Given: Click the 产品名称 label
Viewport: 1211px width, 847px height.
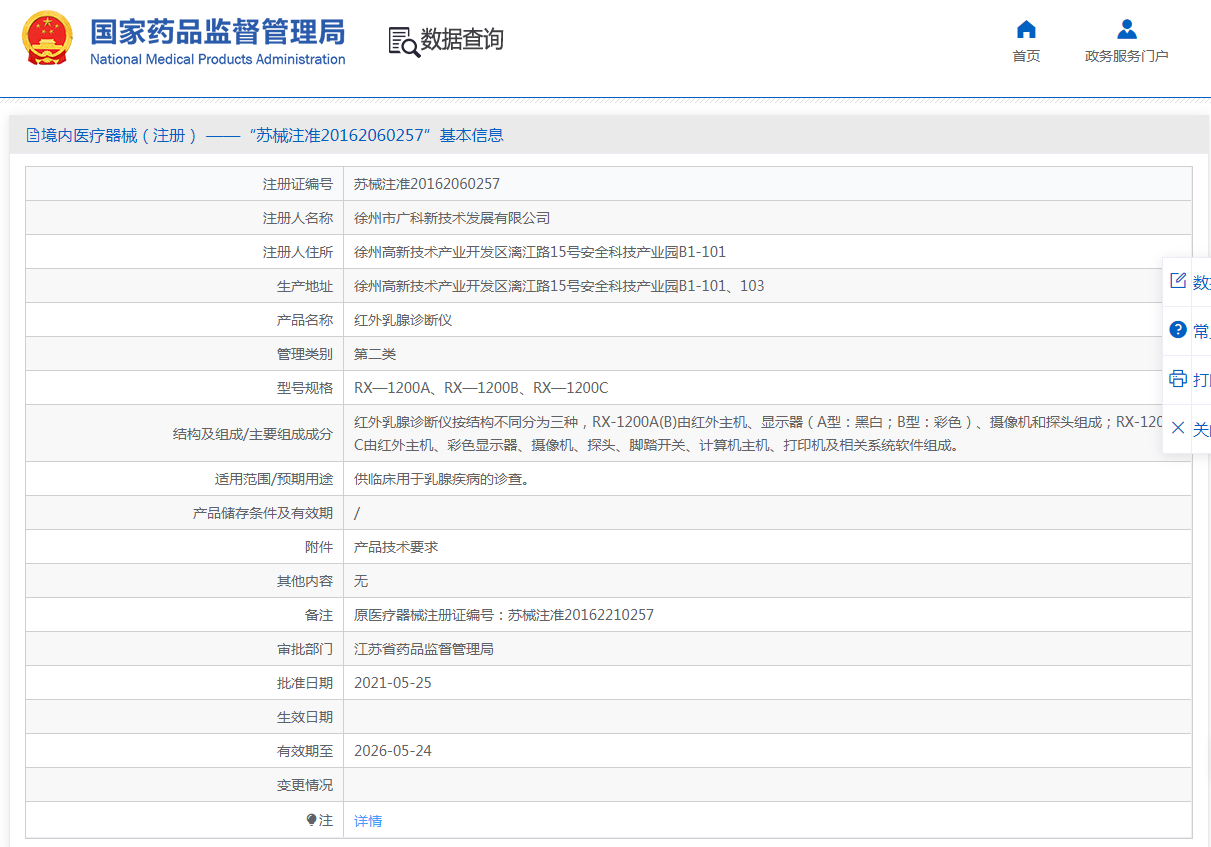Looking at the screenshot, I should pos(305,320).
